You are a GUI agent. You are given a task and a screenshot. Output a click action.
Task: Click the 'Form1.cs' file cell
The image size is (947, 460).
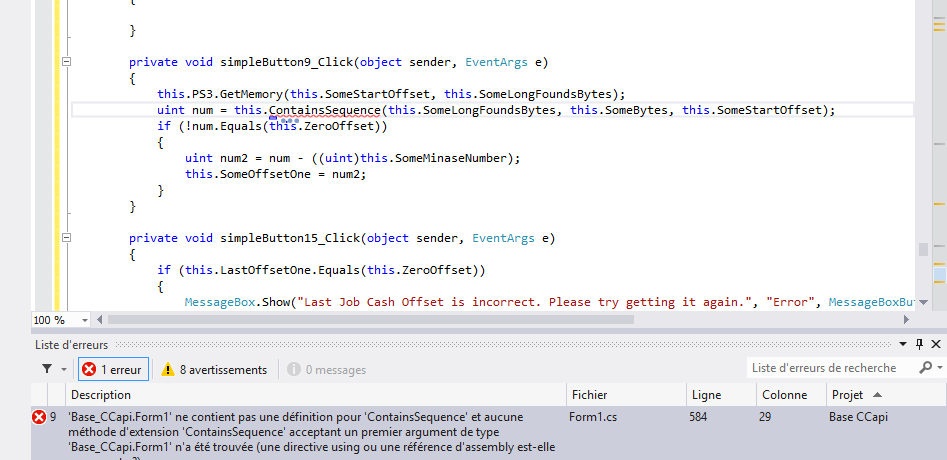click(592, 417)
